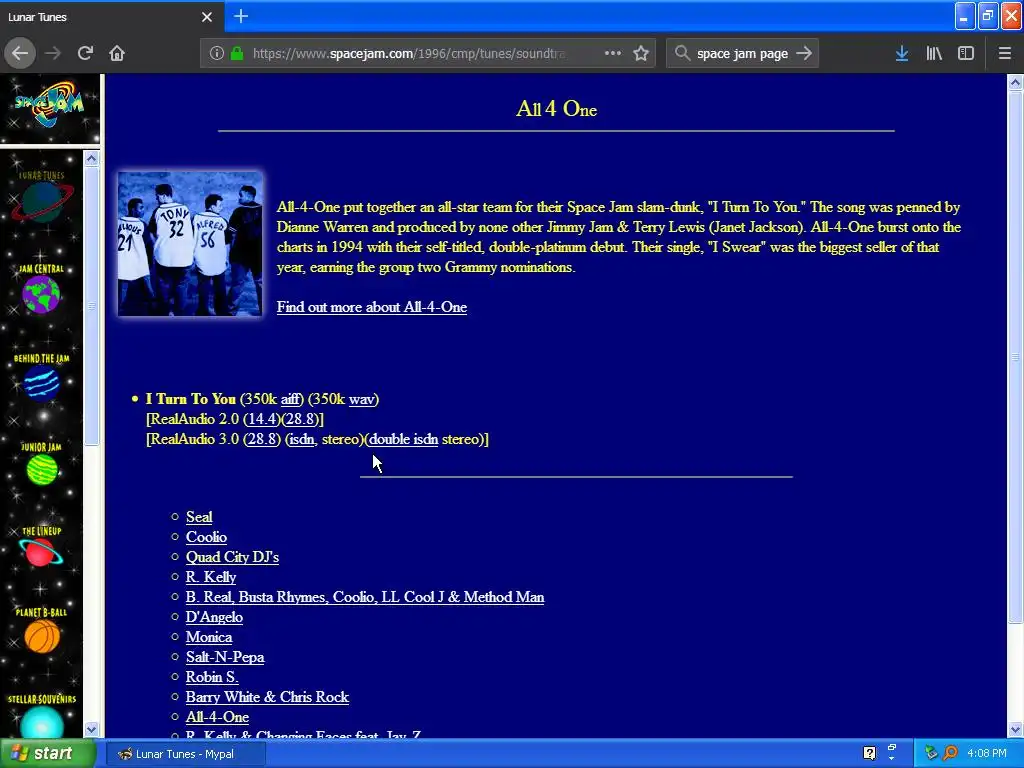Reload the current page
The image size is (1024, 768).
pyautogui.click(x=85, y=53)
